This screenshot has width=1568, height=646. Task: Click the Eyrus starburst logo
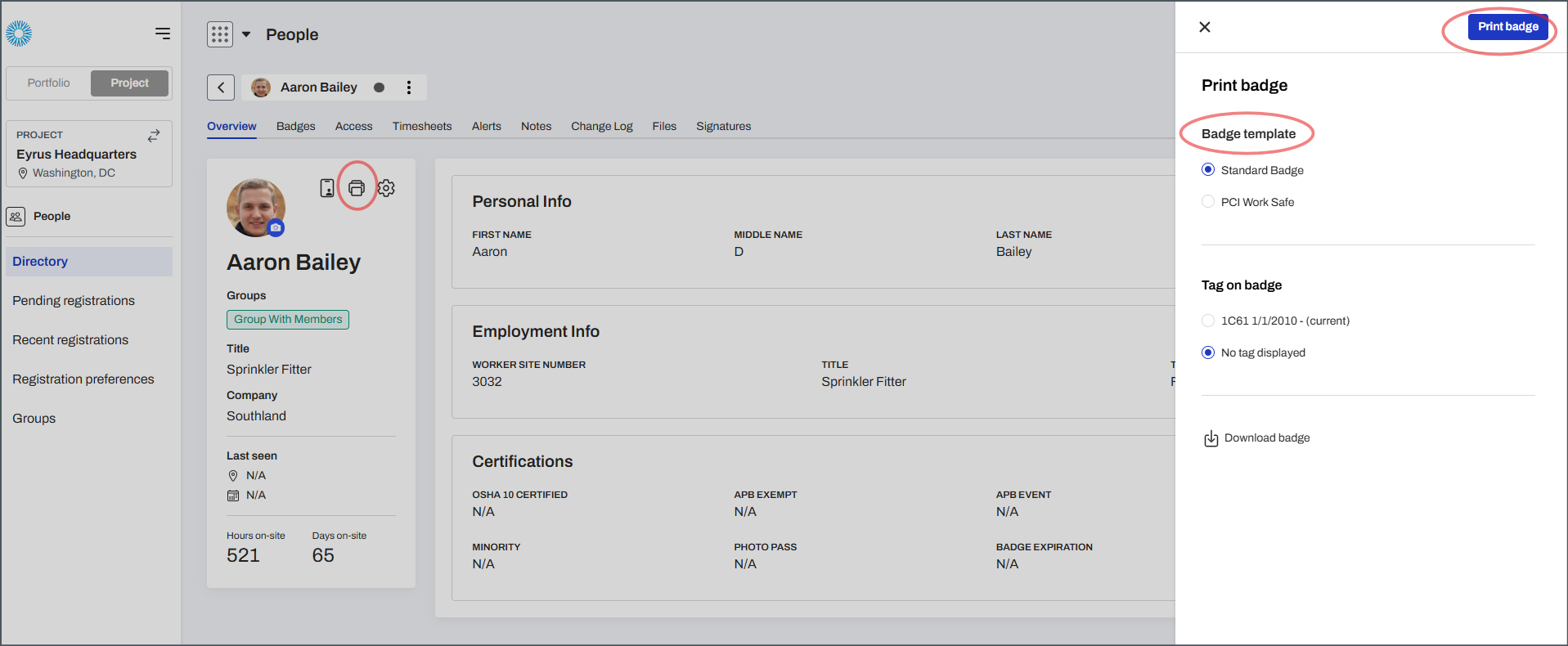point(19,34)
